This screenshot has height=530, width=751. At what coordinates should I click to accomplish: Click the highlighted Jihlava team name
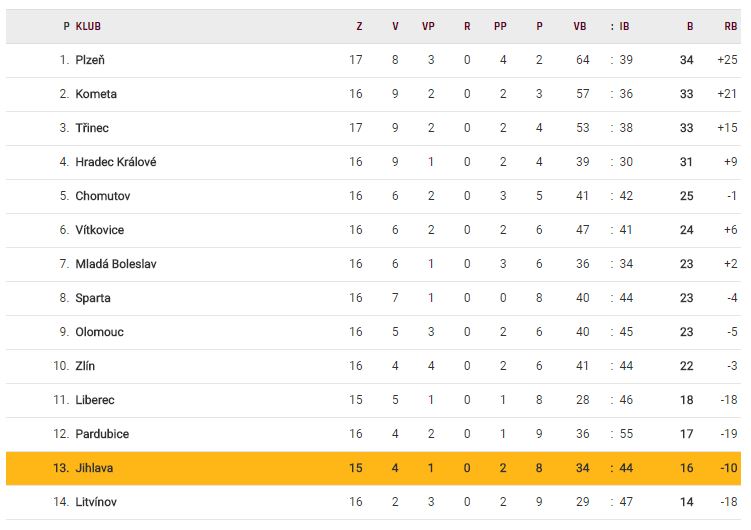pos(94,468)
